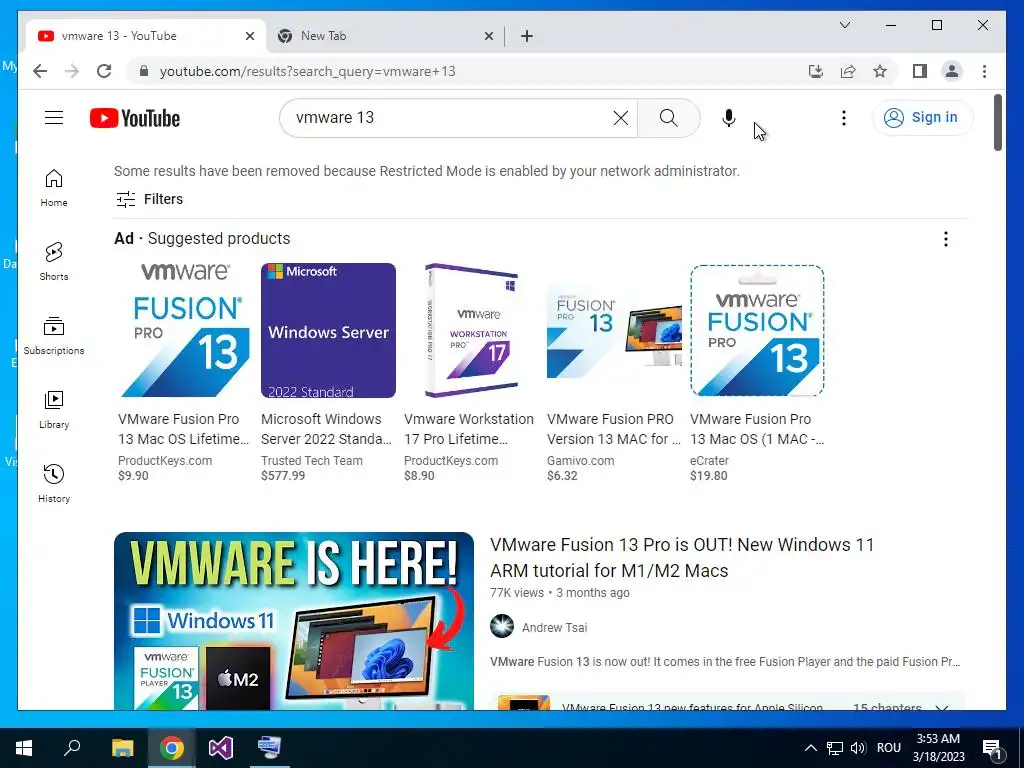The image size is (1024, 768).
Task: Click the '77K views' video info
Action: 517,593
